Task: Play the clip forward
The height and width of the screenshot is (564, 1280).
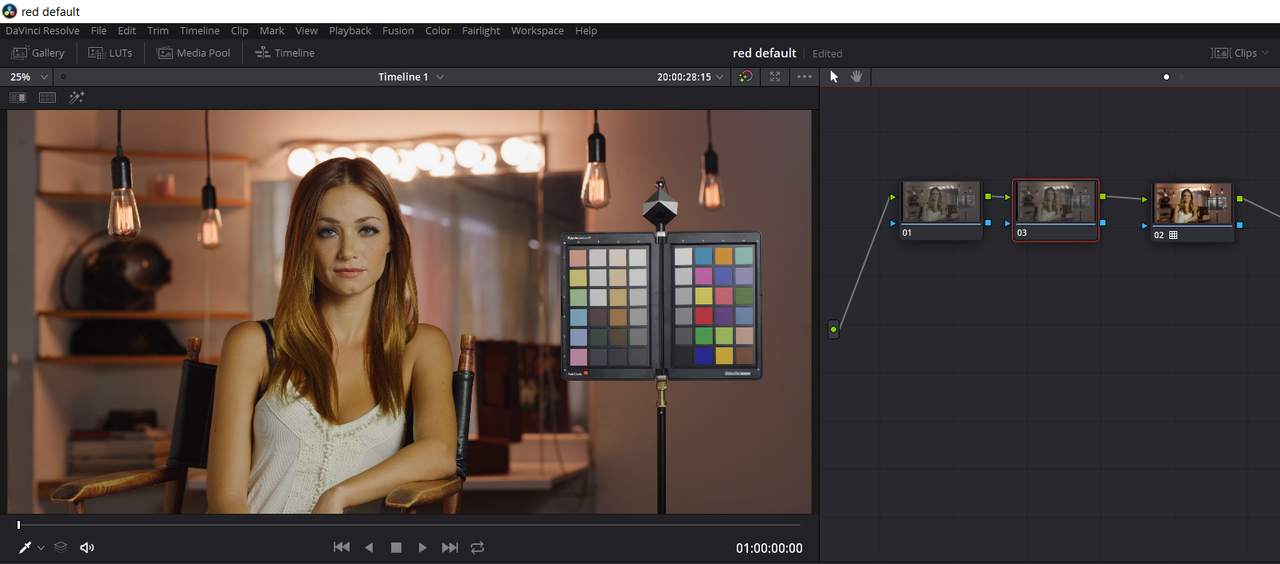Action: pos(422,547)
